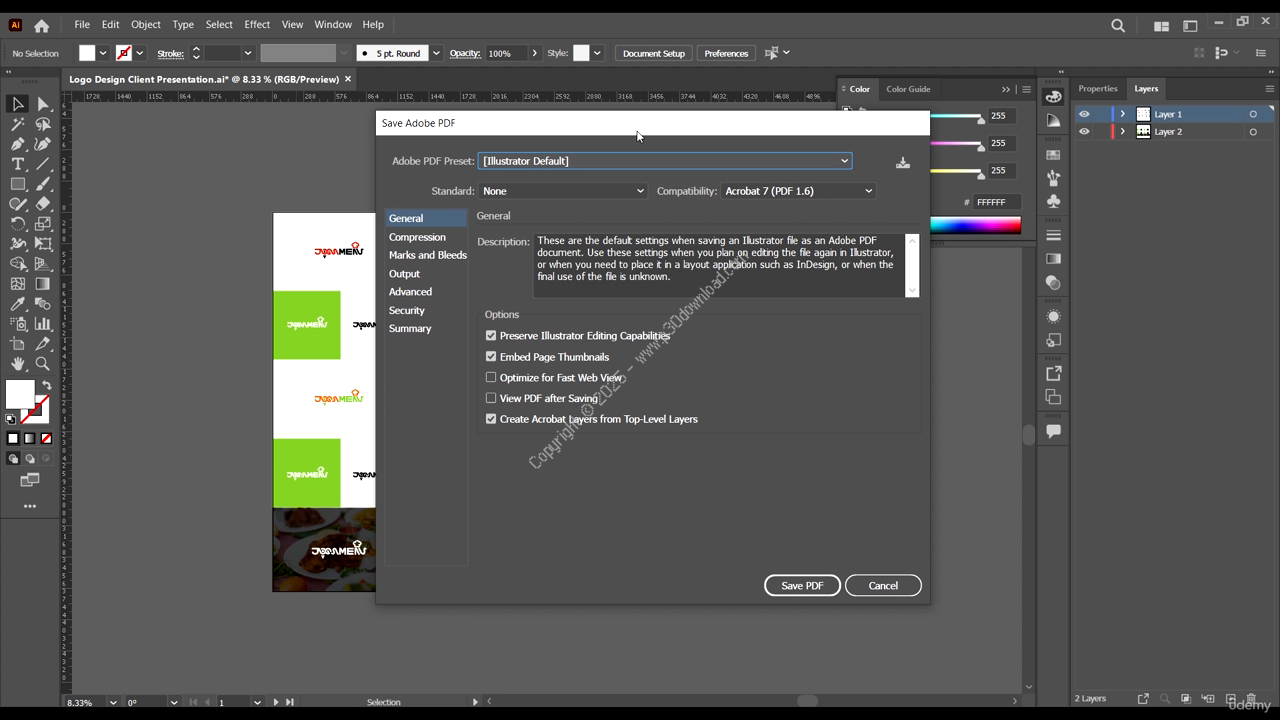Viewport: 1280px width, 720px height.
Task: Click the Save PDF button
Action: pos(802,586)
